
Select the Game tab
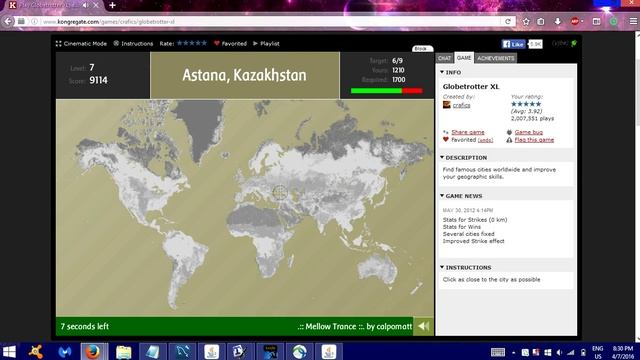click(x=464, y=58)
